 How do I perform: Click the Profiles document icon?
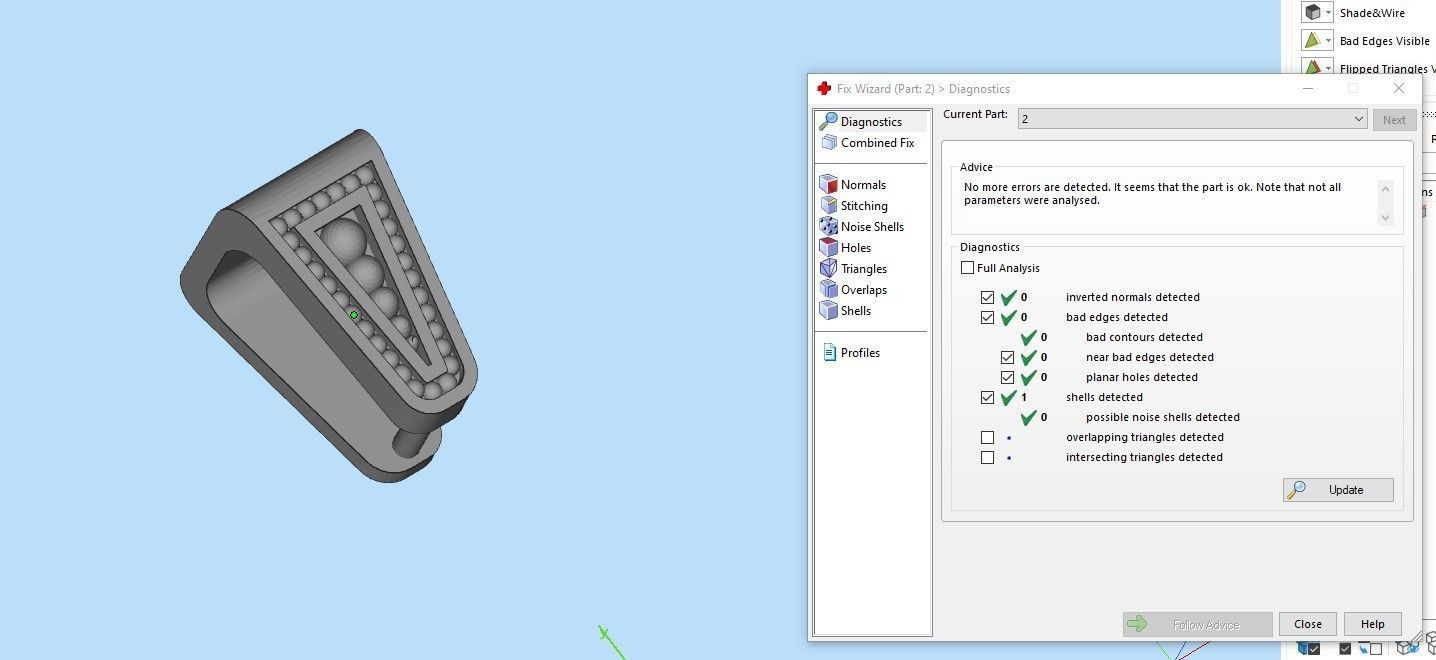(829, 353)
